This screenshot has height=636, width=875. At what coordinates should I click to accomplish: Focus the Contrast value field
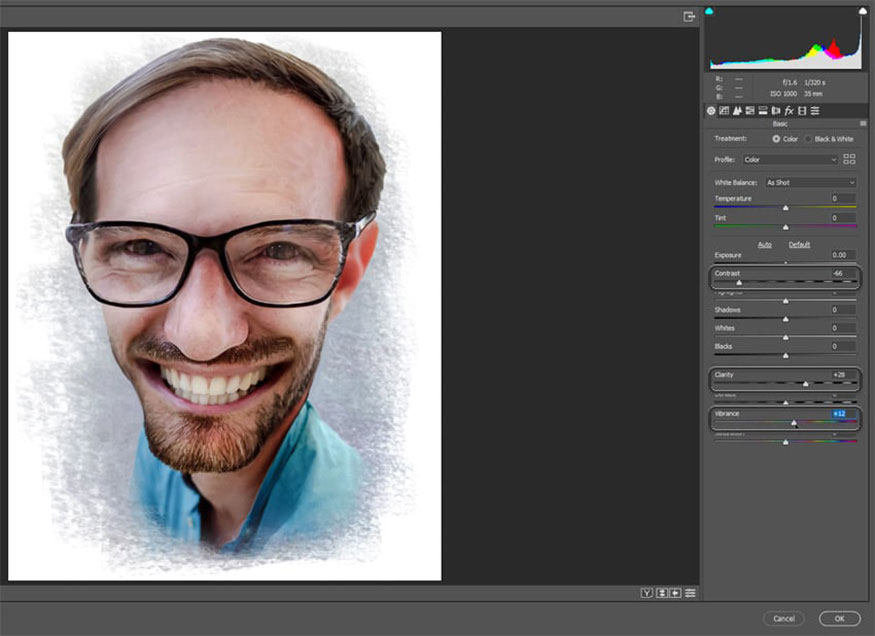pos(843,273)
